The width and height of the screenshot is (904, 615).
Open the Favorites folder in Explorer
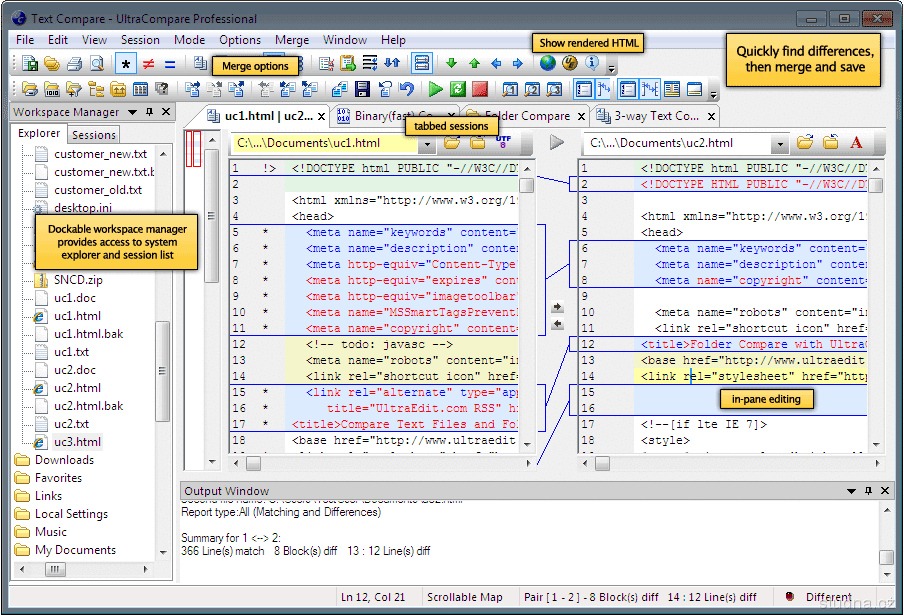(x=58, y=478)
